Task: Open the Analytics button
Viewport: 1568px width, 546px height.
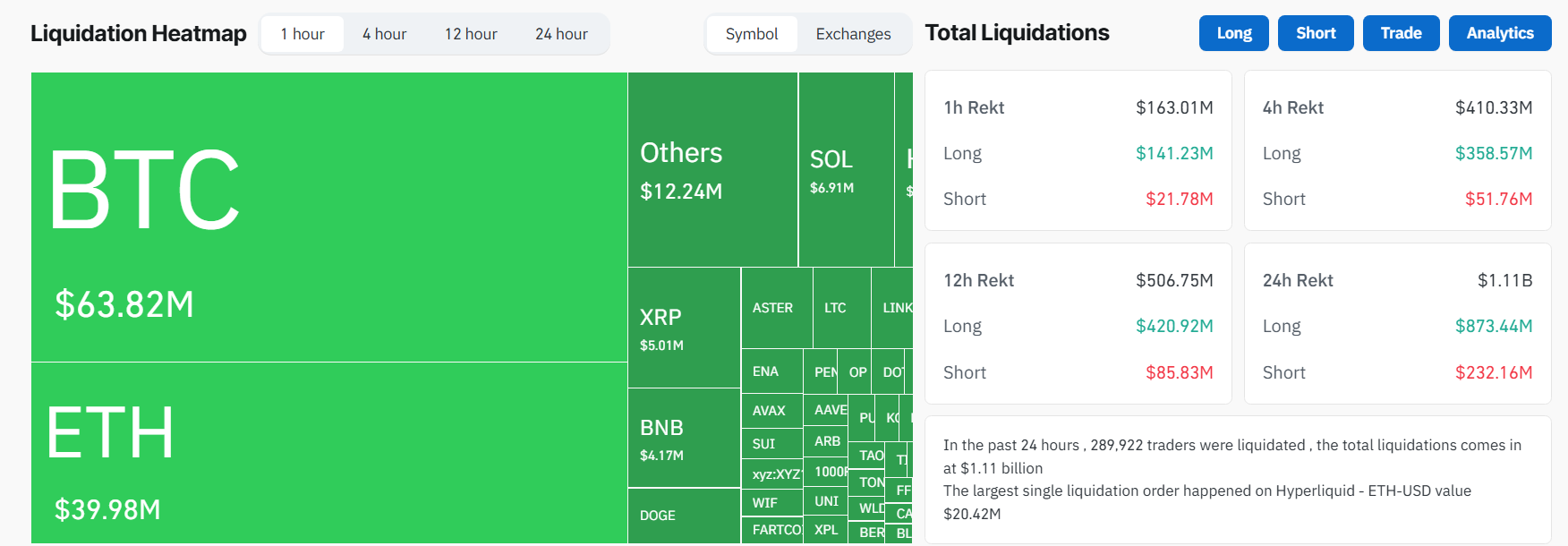Action: (x=1499, y=33)
